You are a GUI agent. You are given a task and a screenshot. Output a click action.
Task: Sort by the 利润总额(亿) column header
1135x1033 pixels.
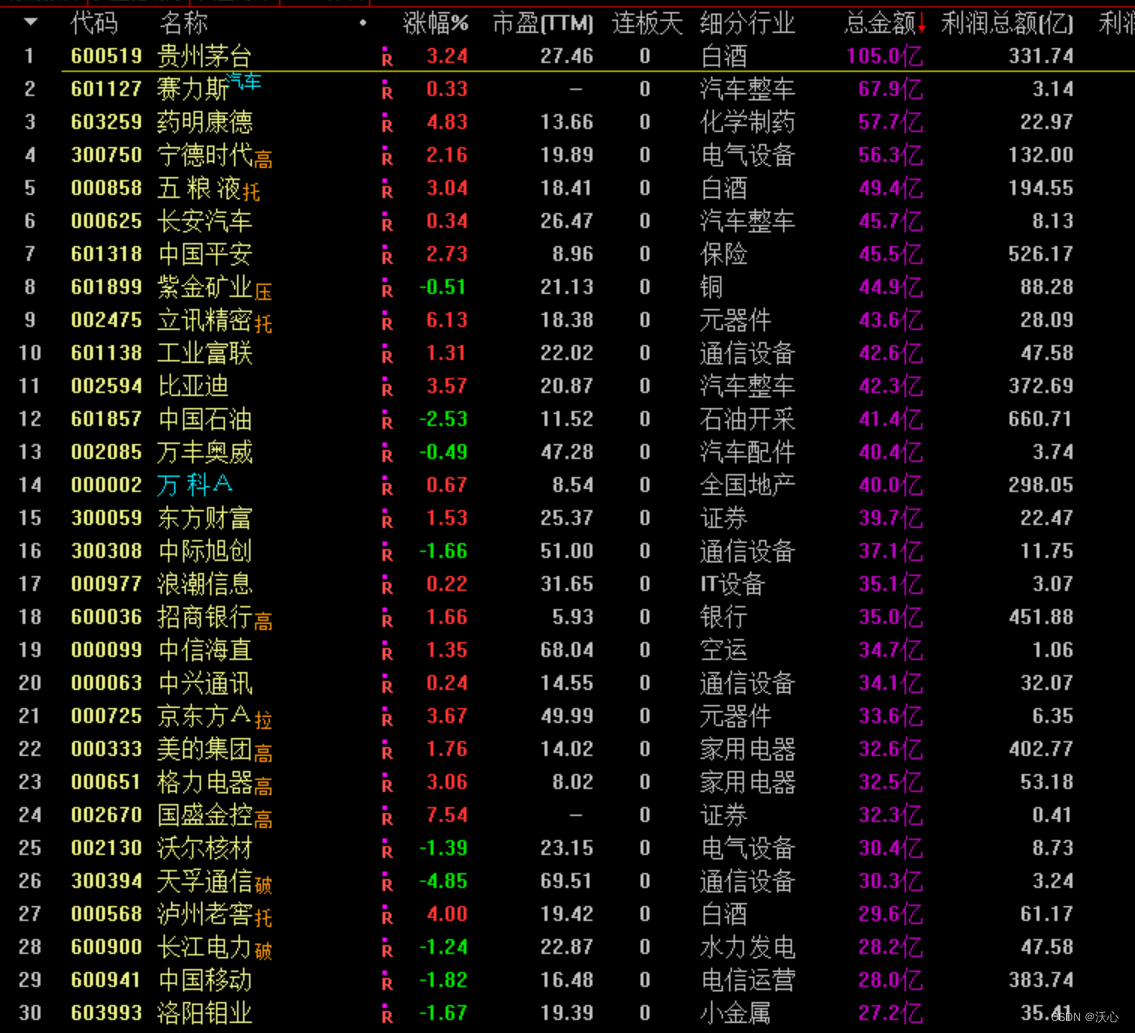pyautogui.click(x=1007, y=24)
